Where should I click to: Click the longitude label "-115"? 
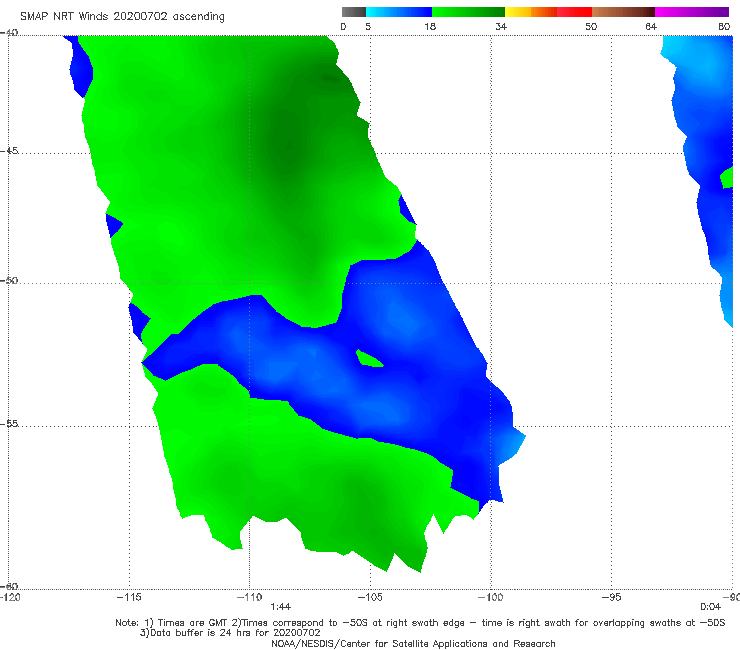pyautogui.click(x=129, y=597)
